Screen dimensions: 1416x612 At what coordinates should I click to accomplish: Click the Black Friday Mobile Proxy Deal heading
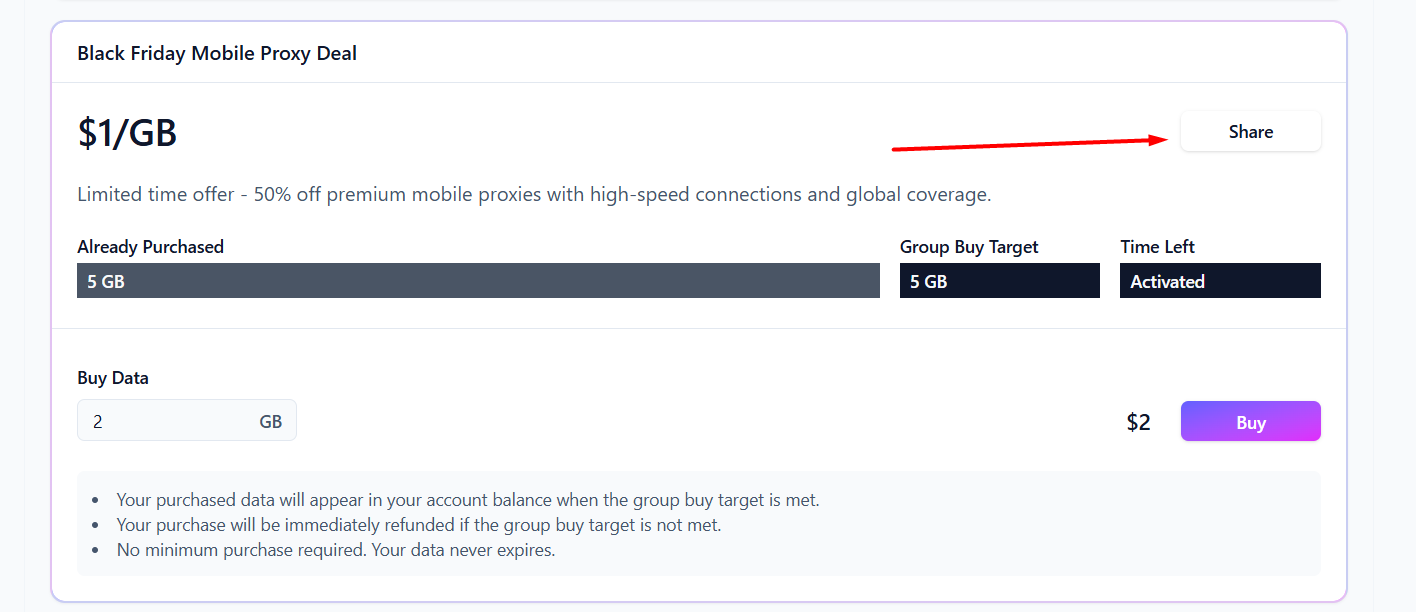(217, 53)
